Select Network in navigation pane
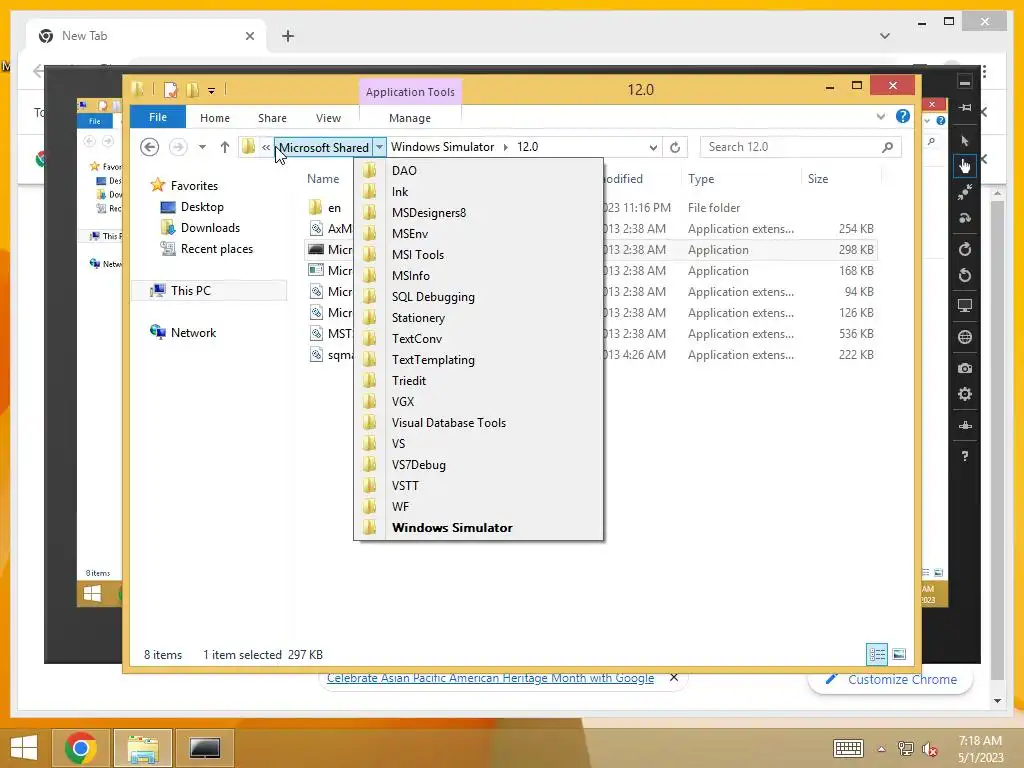This screenshot has width=1024, height=768. click(193, 332)
